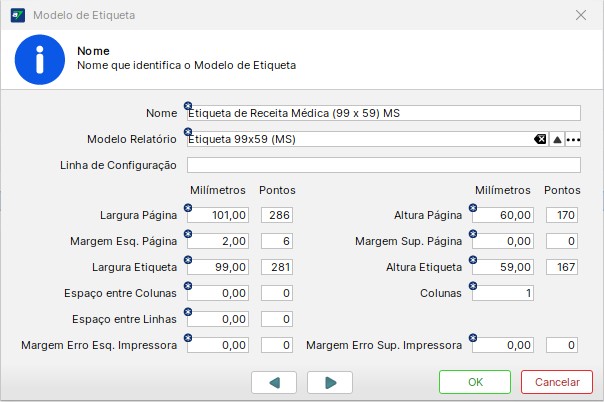Edit Margem Esq. Página millimeters field

click(x=218, y=241)
